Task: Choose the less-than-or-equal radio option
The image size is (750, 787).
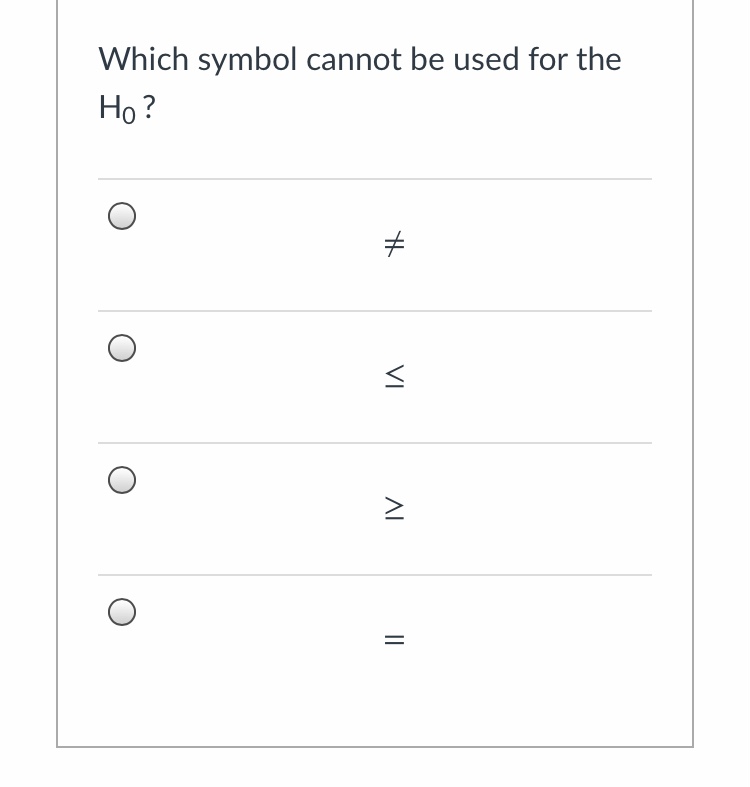Action: coord(122,349)
